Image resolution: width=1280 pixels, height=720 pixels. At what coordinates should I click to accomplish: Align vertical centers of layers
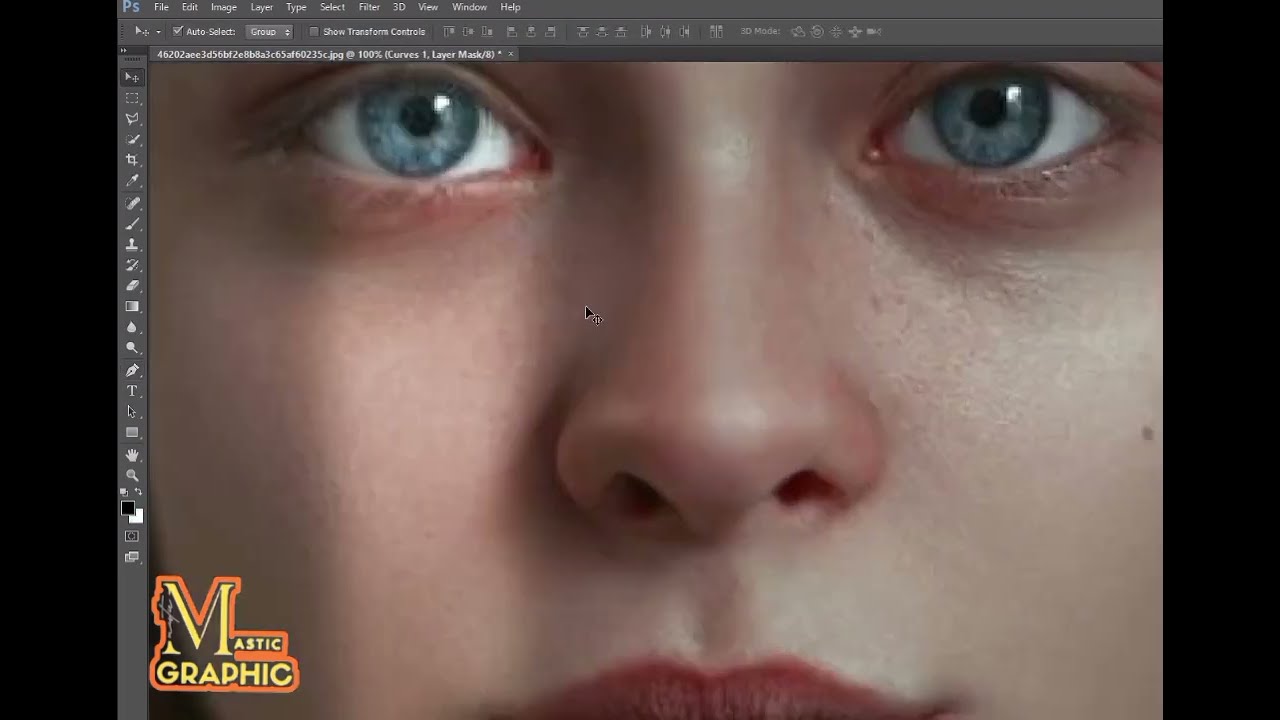(467, 32)
